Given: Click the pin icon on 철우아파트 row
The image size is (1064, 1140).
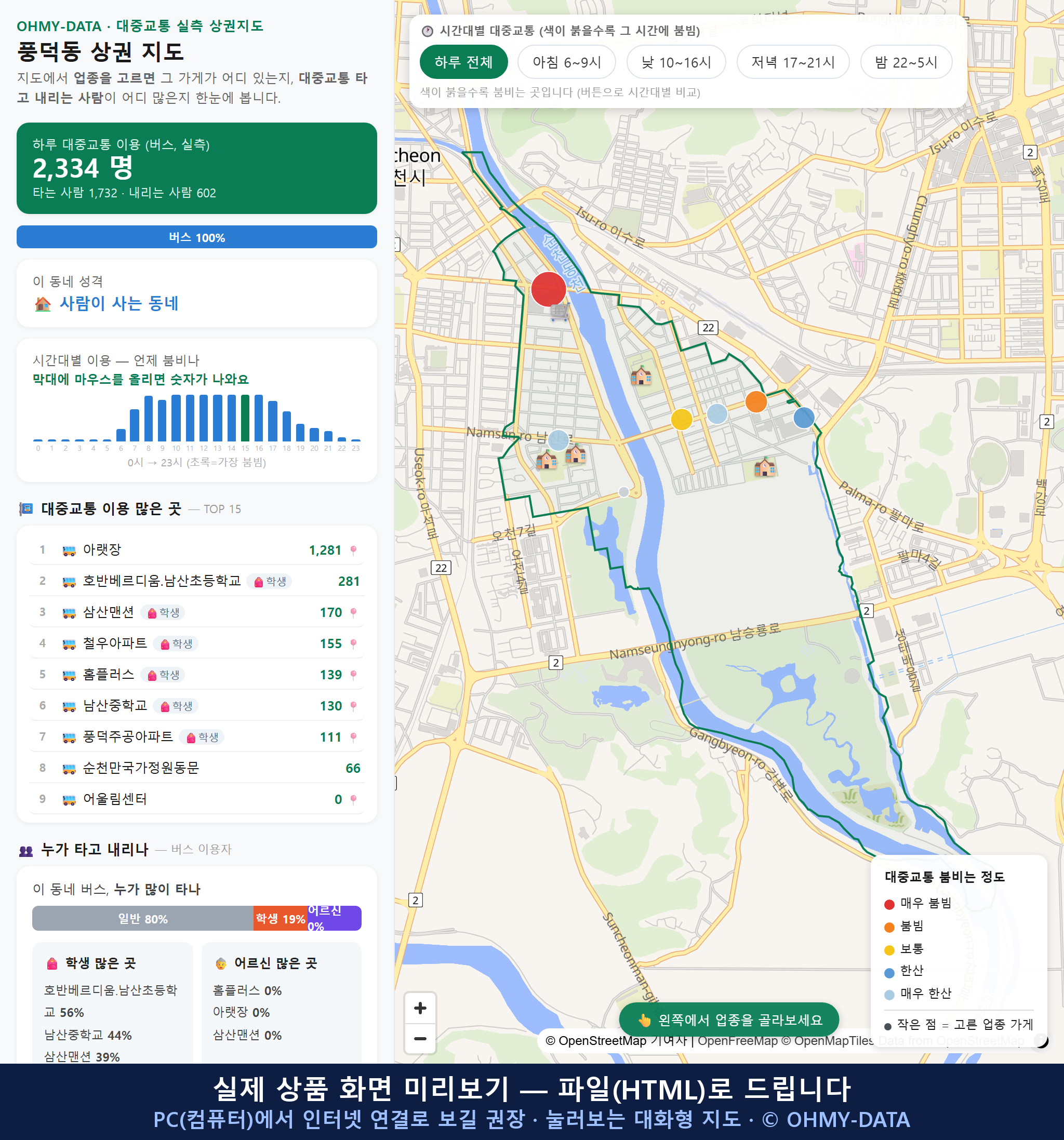Looking at the screenshot, I should click(x=353, y=644).
